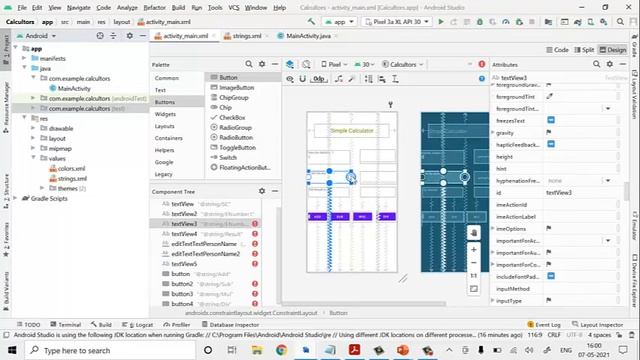Image resolution: width=640 pixels, height=360 pixels.
Task: Open Search Everywhere magnifier in top toolbar
Action: (620, 22)
